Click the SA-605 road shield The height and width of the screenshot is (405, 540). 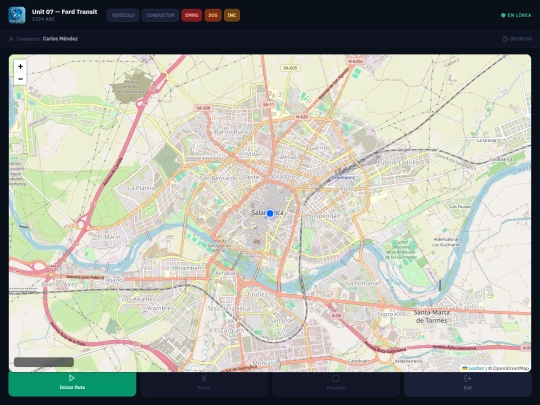tap(290, 68)
